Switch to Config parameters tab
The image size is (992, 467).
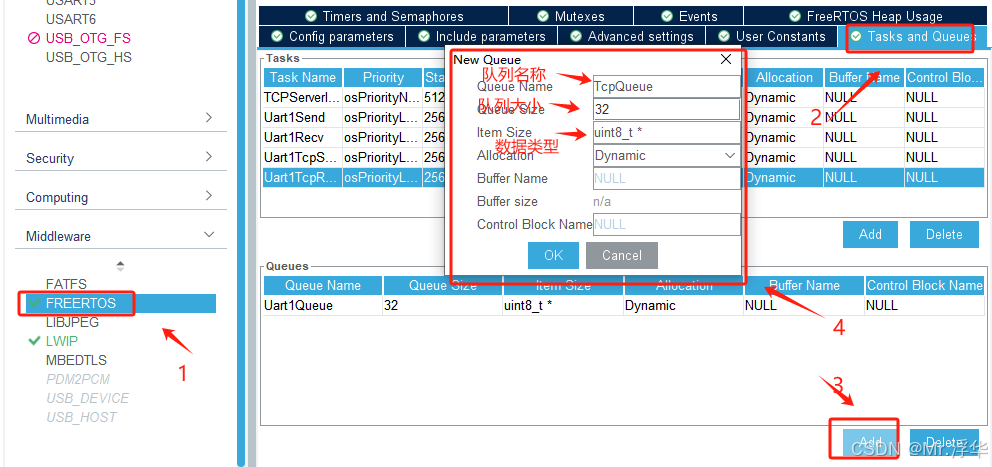pyautogui.click(x=332, y=36)
